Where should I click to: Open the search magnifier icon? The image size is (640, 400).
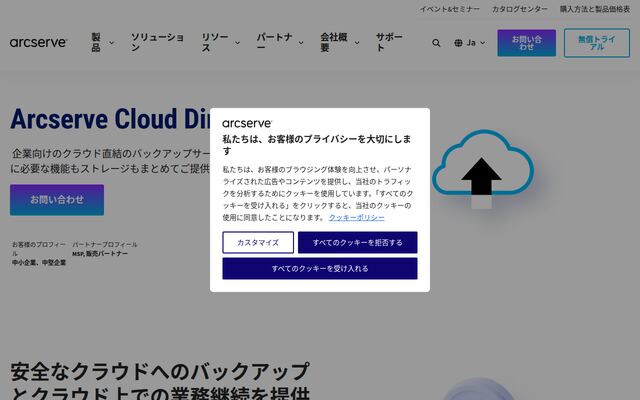coord(436,42)
